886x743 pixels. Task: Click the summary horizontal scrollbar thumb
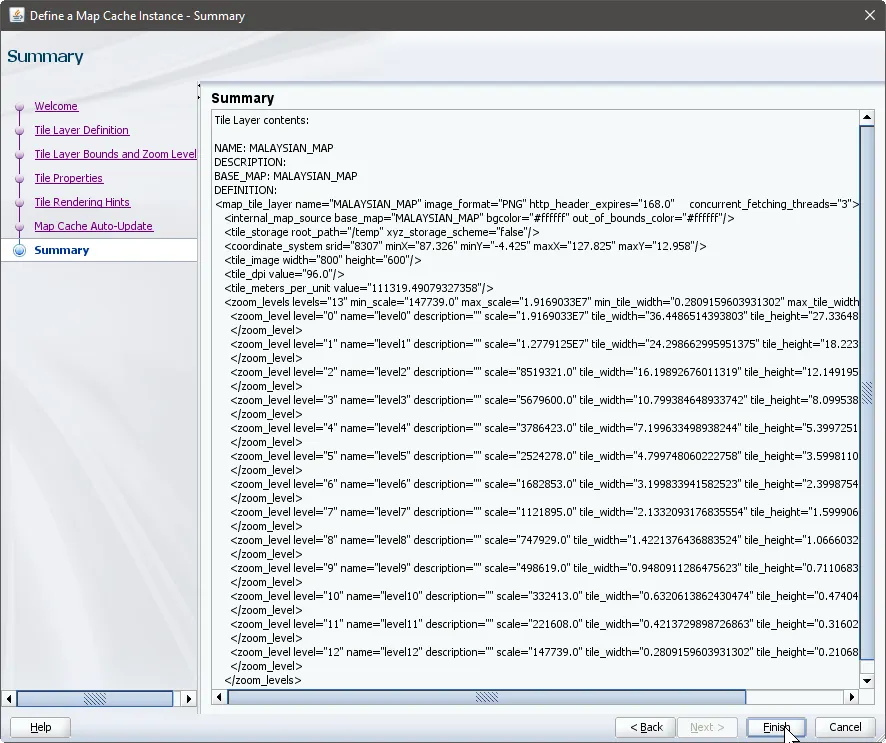pyautogui.click(x=487, y=697)
